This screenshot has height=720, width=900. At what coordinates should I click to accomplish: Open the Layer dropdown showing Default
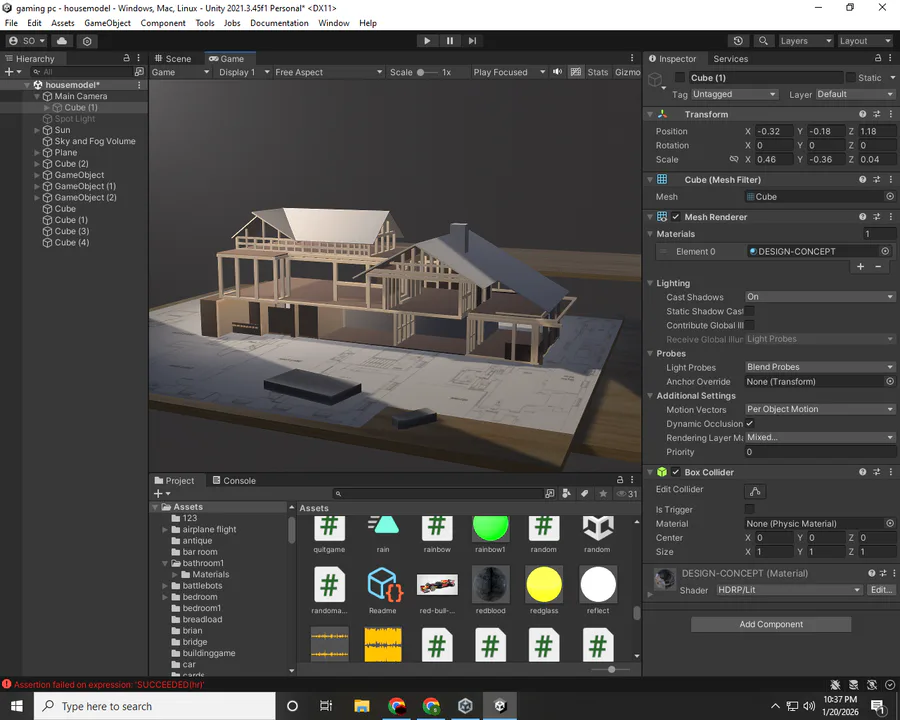pos(855,94)
